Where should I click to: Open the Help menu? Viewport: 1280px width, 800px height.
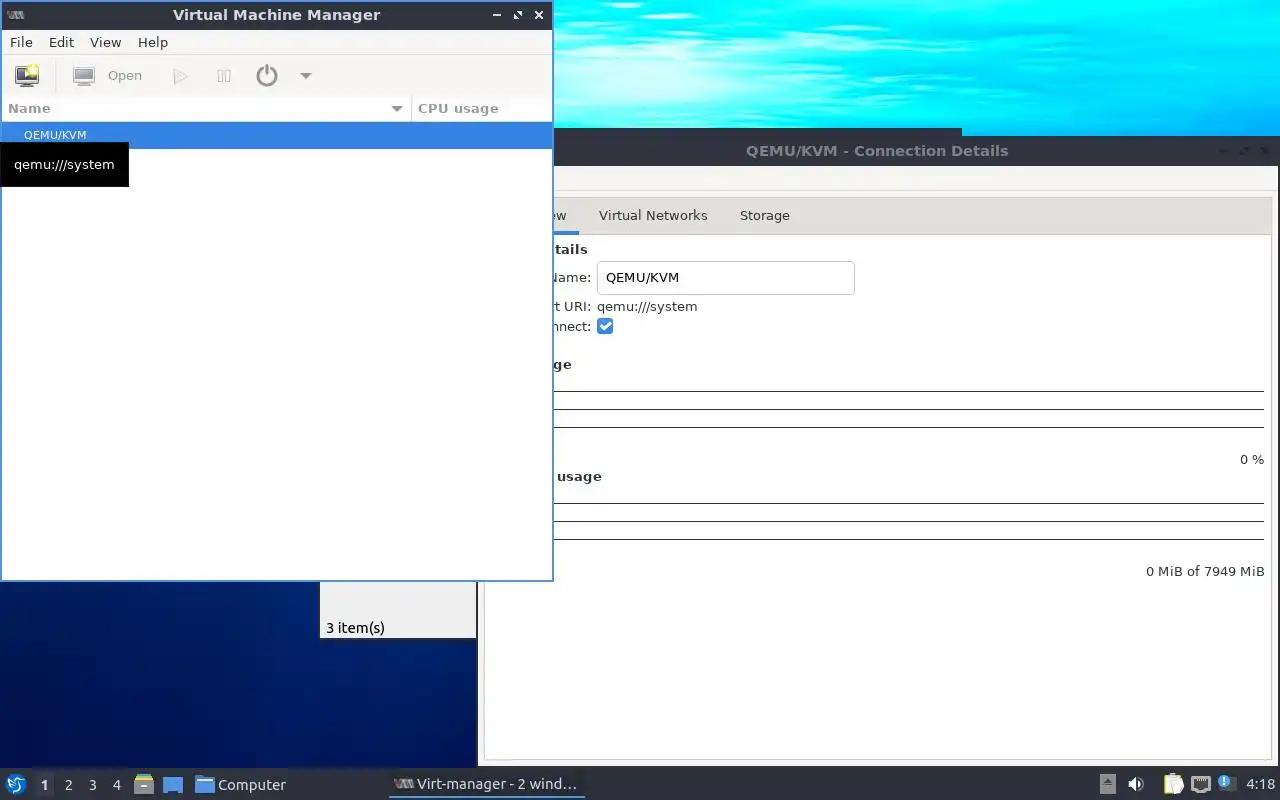point(153,42)
